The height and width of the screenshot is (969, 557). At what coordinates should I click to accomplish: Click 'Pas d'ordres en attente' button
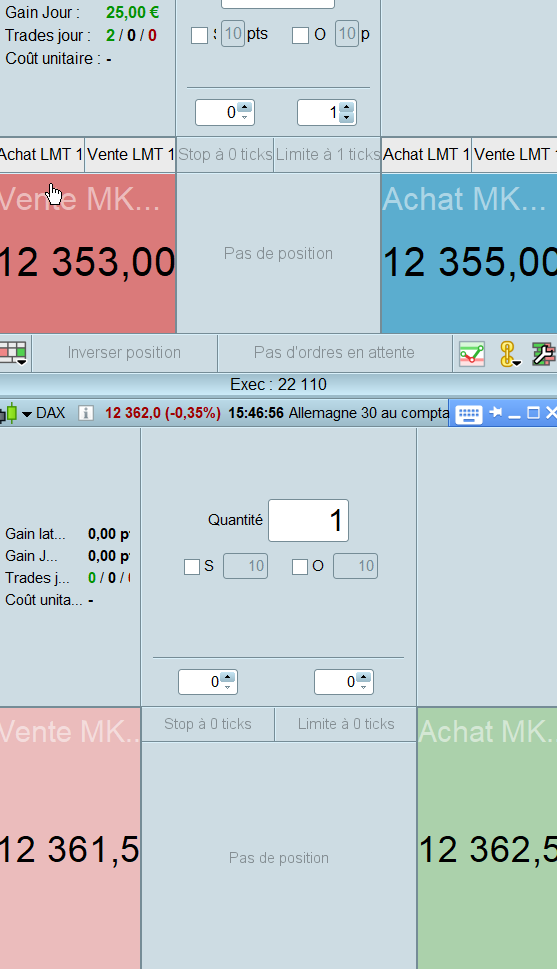click(334, 353)
